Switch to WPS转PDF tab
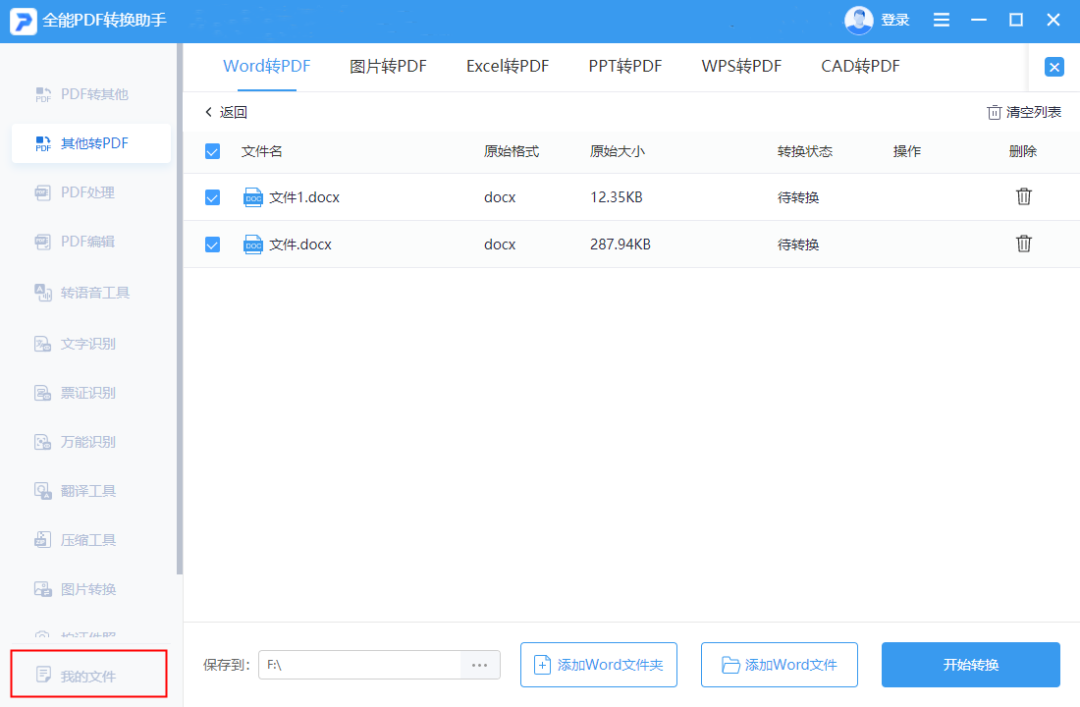1080x707 pixels. pyautogui.click(x=741, y=66)
